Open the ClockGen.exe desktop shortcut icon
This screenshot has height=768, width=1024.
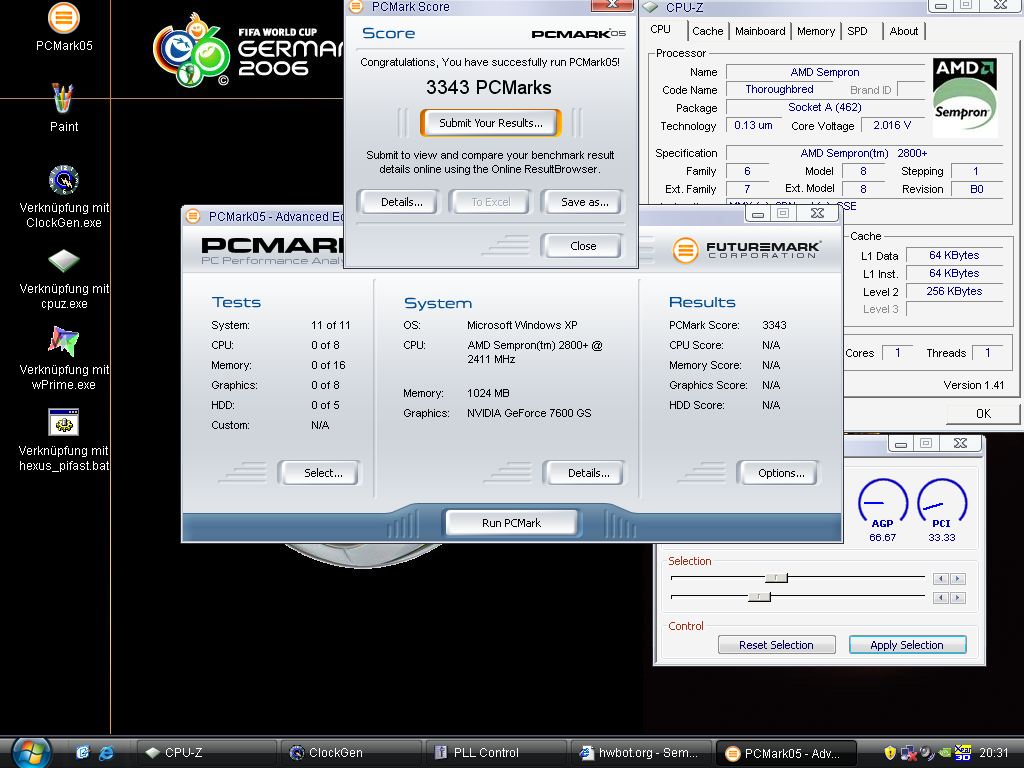click(63, 180)
